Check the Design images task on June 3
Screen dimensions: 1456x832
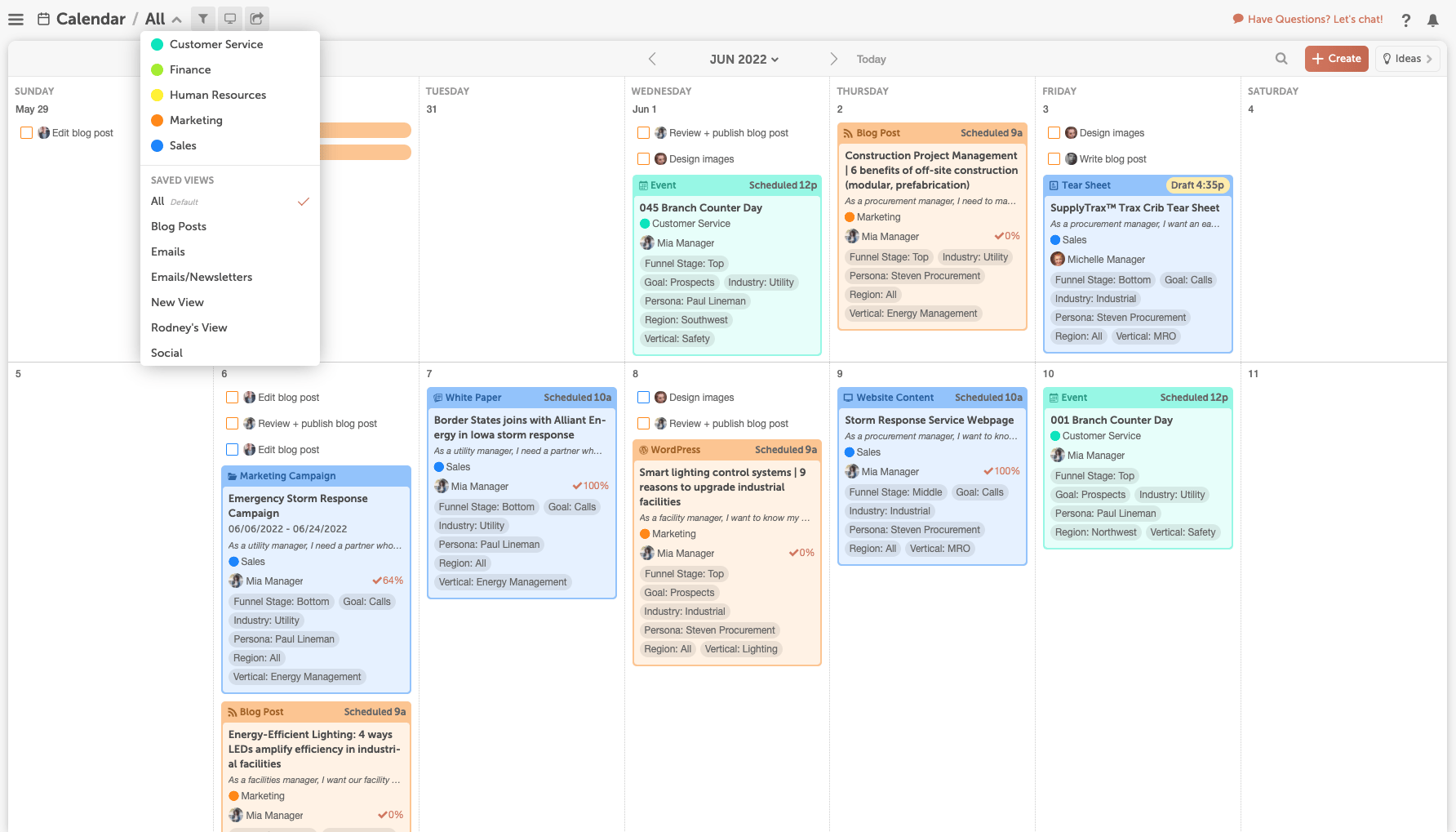(x=1054, y=131)
